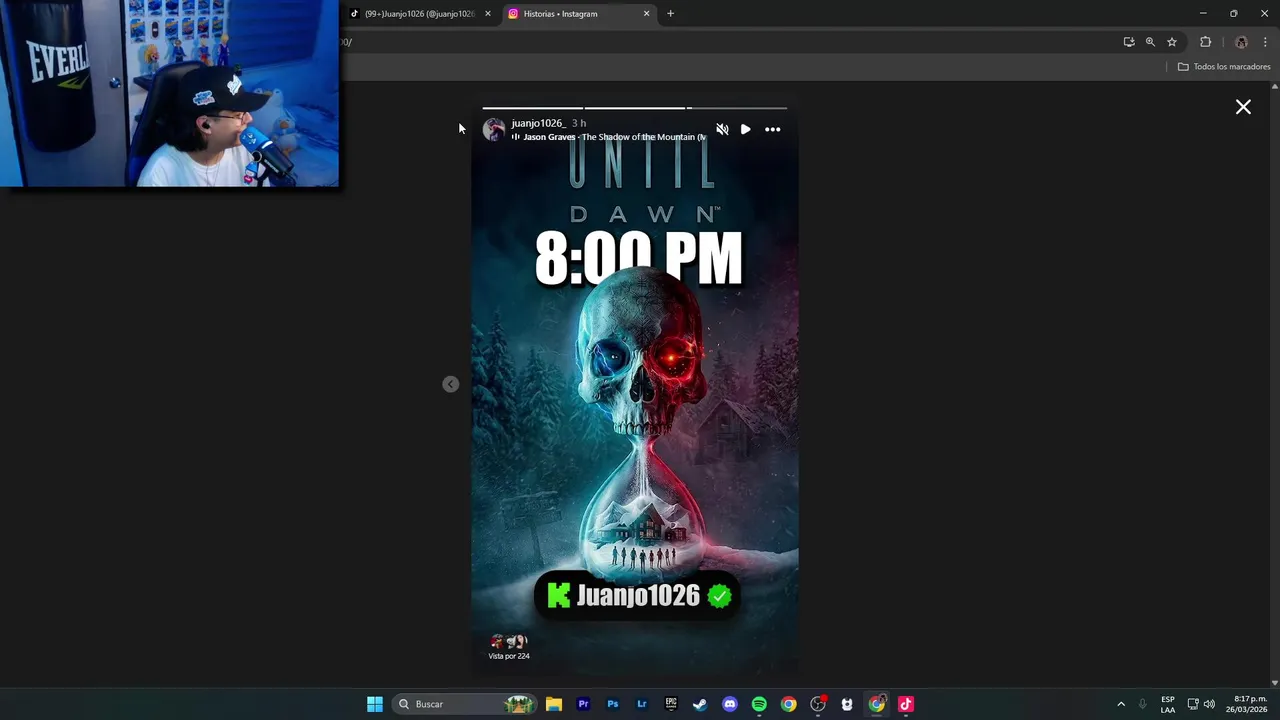Open juanjo1026_ profile from story header
This screenshot has width=1280, height=720.
(x=538, y=123)
